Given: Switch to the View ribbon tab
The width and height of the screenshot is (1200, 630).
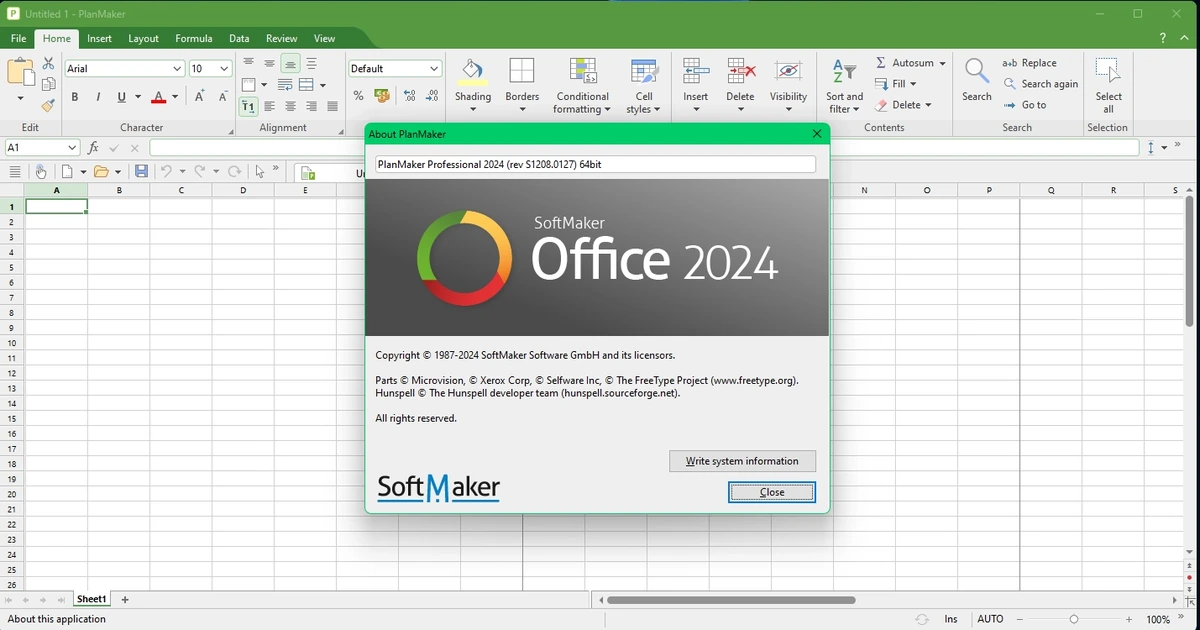Looking at the screenshot, I should (x=325, y=38).
